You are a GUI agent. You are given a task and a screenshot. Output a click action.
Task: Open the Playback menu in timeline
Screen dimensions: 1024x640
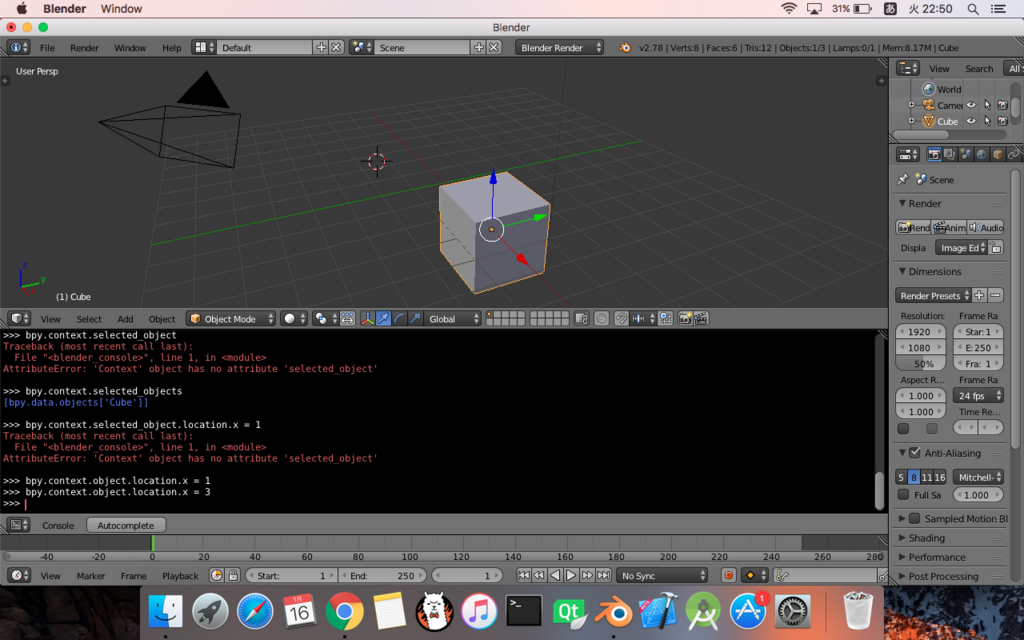180,575
